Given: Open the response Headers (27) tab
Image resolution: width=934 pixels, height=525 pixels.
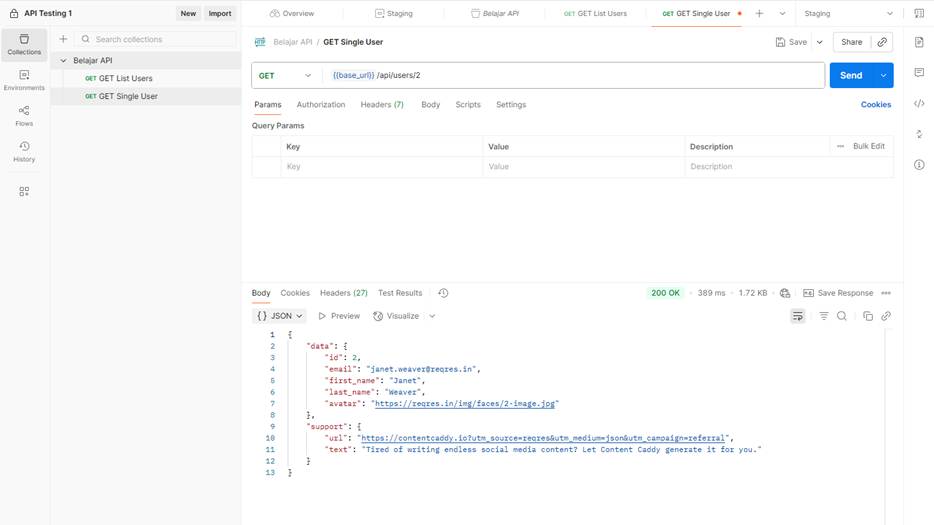Looking at the screenshot, I should tap(343, 293).
